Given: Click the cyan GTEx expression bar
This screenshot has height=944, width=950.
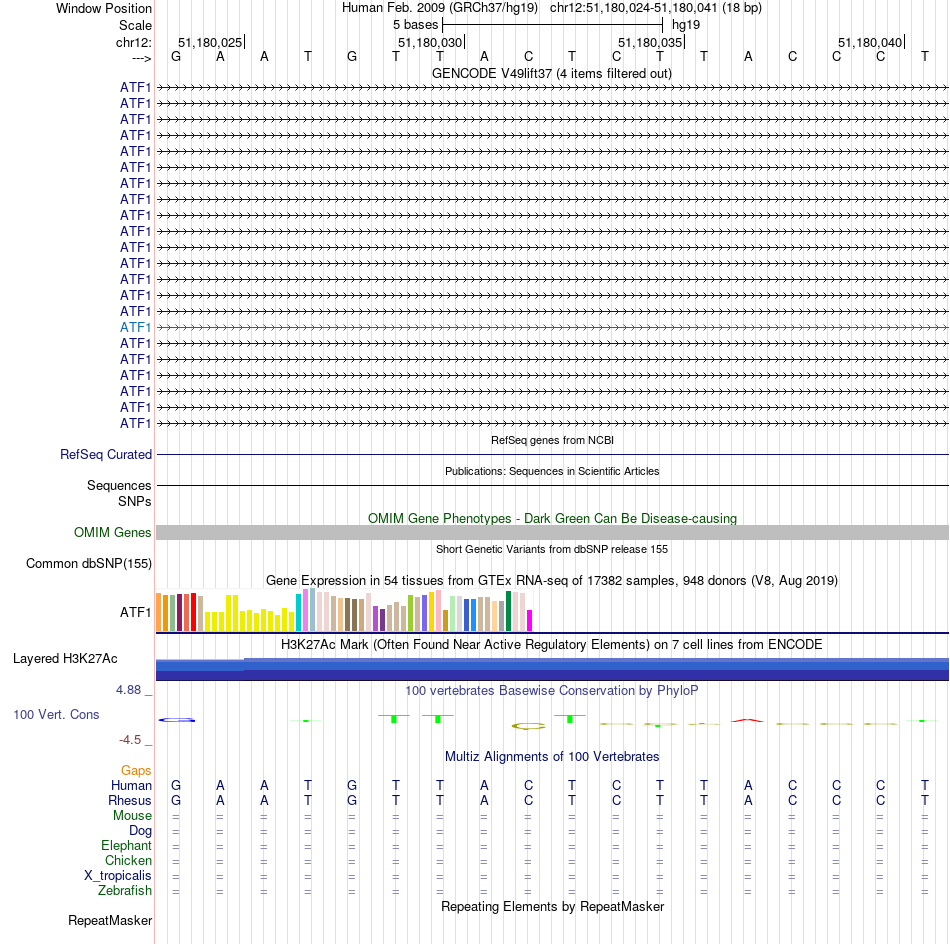Looking at the screenshot, I should tap(299, 613).
